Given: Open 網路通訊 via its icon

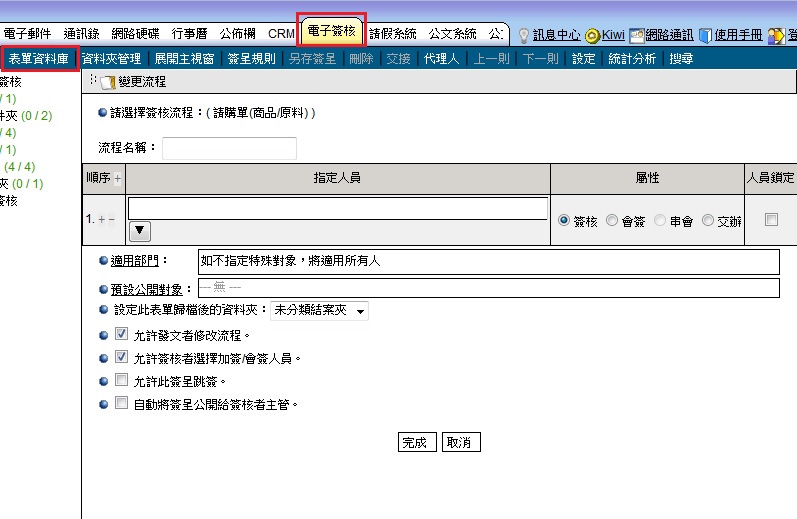Looking at the screenshot, I should coord(636,35).
